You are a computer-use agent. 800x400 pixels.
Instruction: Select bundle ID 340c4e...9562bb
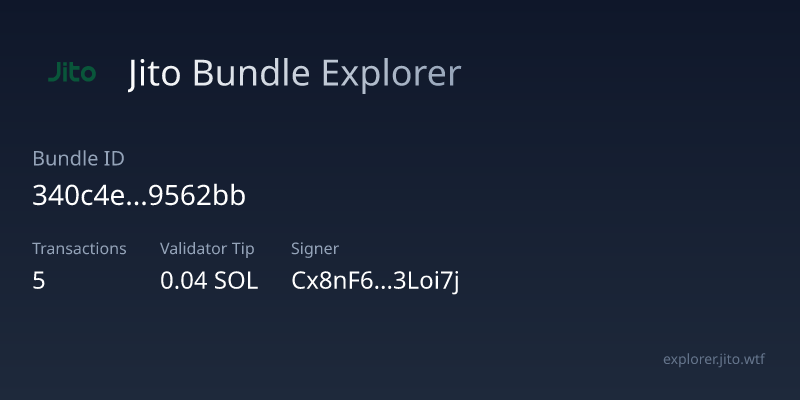point(139,196)
